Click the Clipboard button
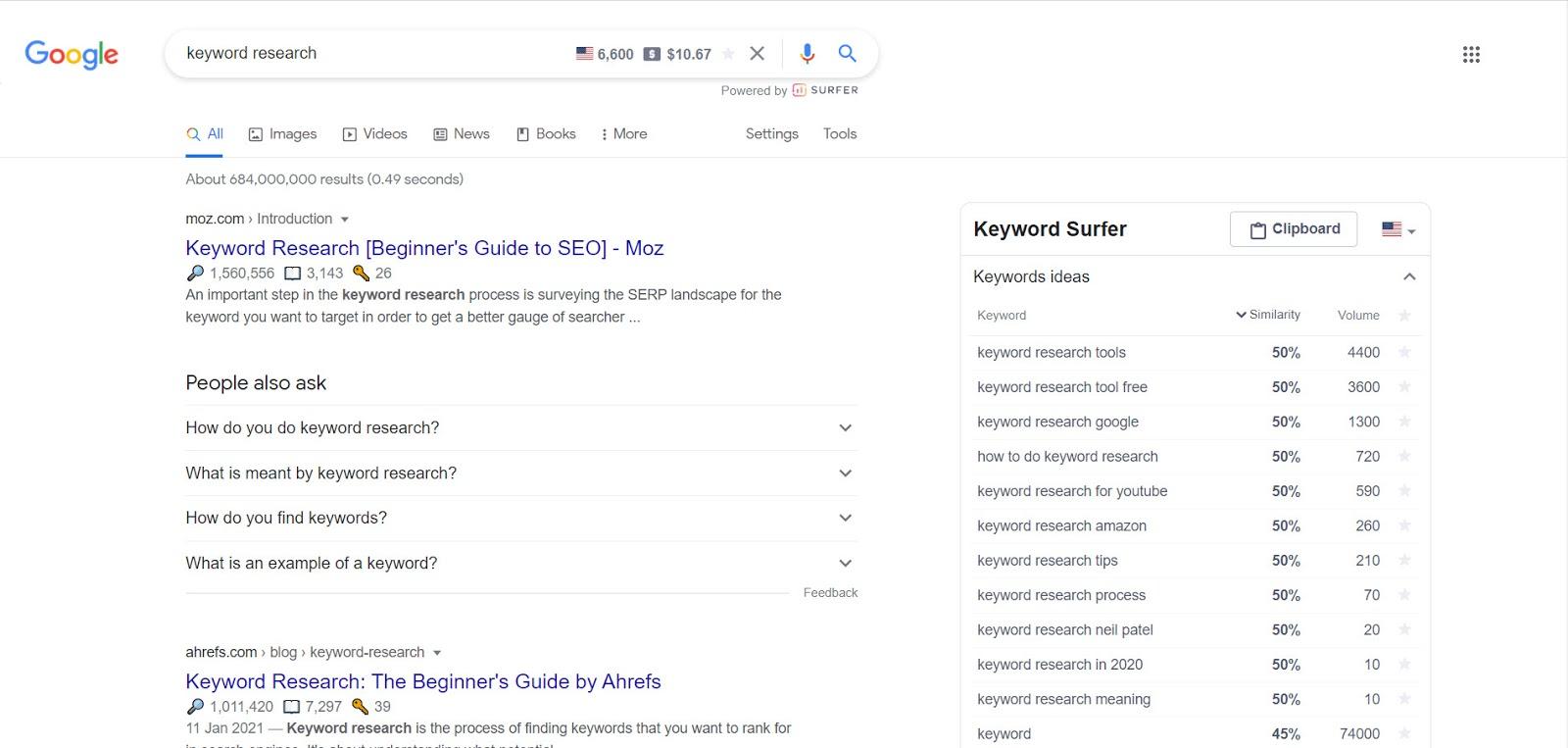 tap(1294, 229)
